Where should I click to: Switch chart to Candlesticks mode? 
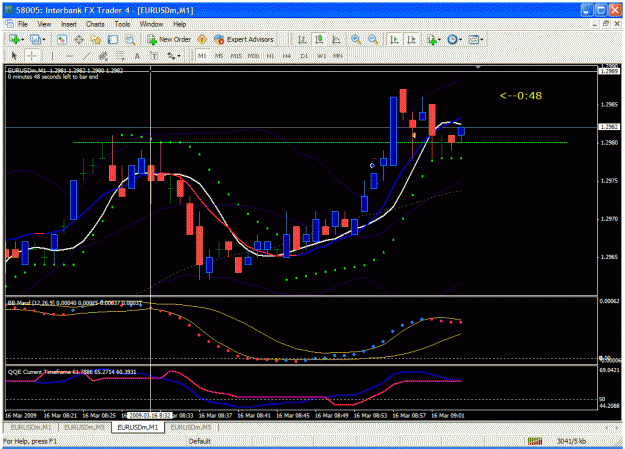click(x=319, y=39)
